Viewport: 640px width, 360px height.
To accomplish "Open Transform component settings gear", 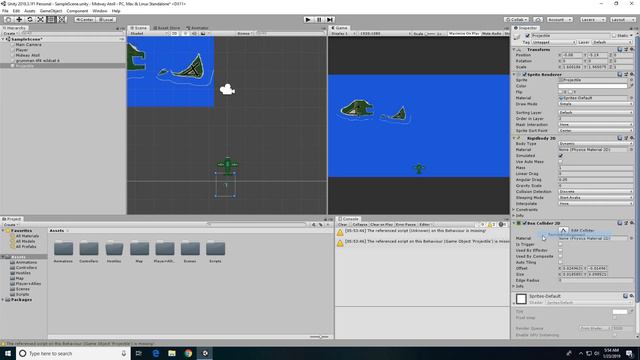I will point(631,49).
